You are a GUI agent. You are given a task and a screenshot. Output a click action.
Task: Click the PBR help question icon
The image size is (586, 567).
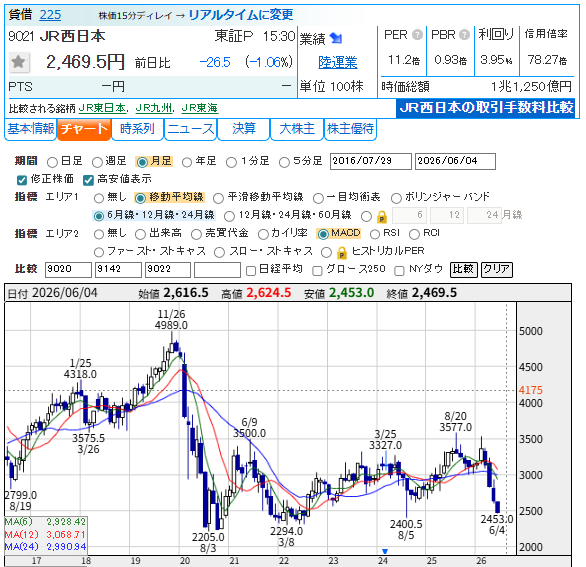pyautogui.click(x=464, y=35)
